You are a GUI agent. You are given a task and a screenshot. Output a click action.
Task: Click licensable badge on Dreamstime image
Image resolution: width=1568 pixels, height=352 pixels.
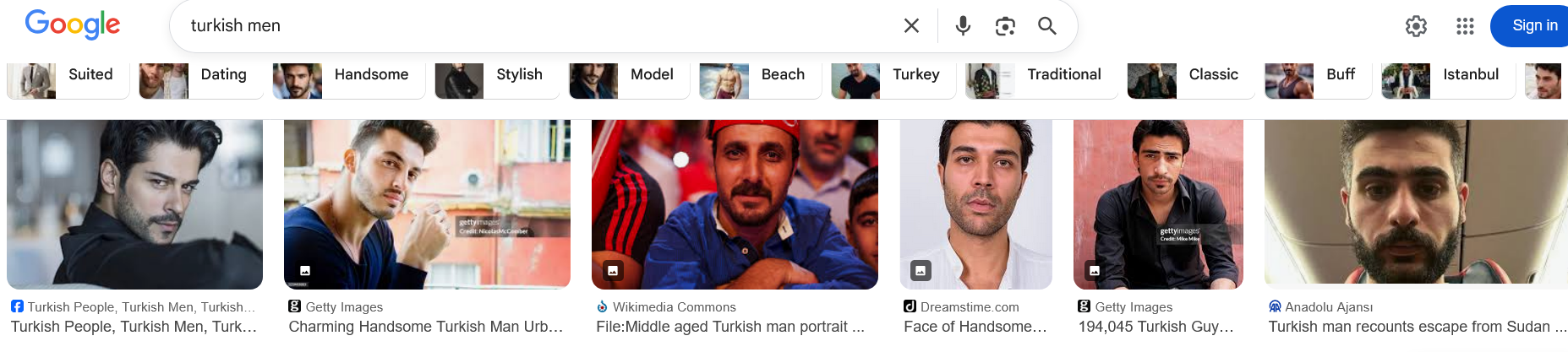[921, 270]
